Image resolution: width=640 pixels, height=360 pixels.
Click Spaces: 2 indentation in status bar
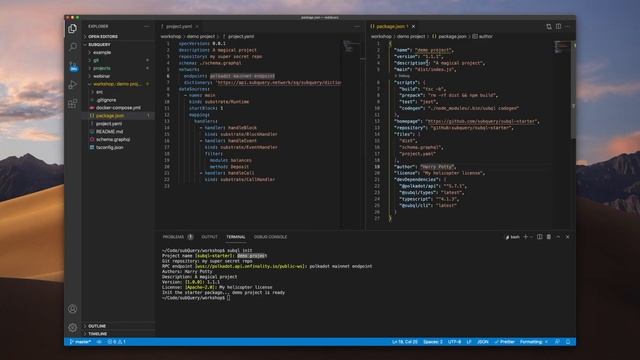433,342
